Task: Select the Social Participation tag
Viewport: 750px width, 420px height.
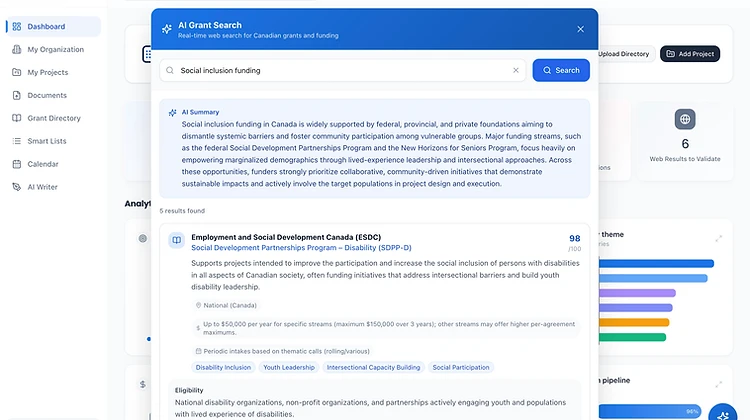Action: pos(461,367)
